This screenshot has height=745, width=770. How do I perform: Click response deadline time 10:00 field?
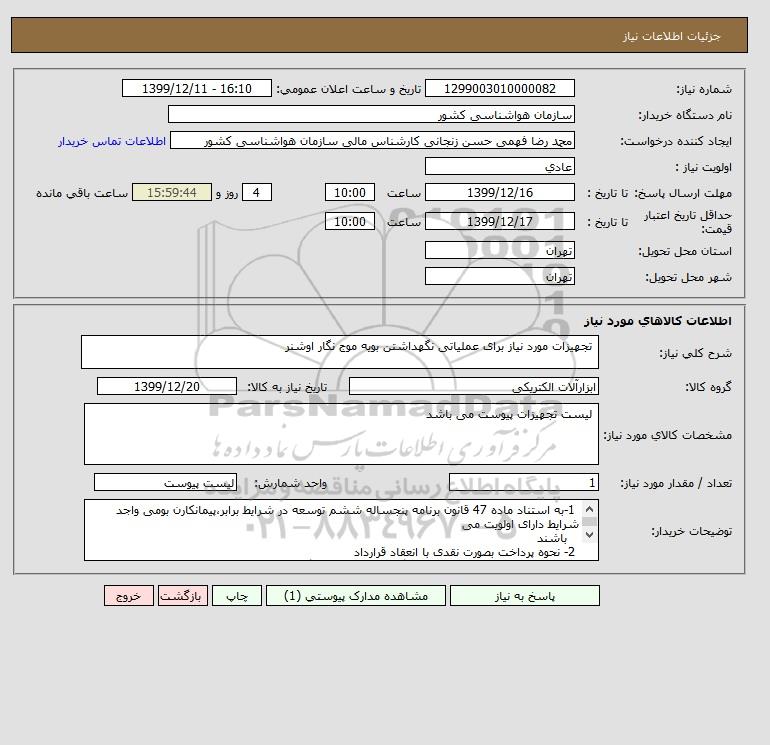tap(350, 193)
